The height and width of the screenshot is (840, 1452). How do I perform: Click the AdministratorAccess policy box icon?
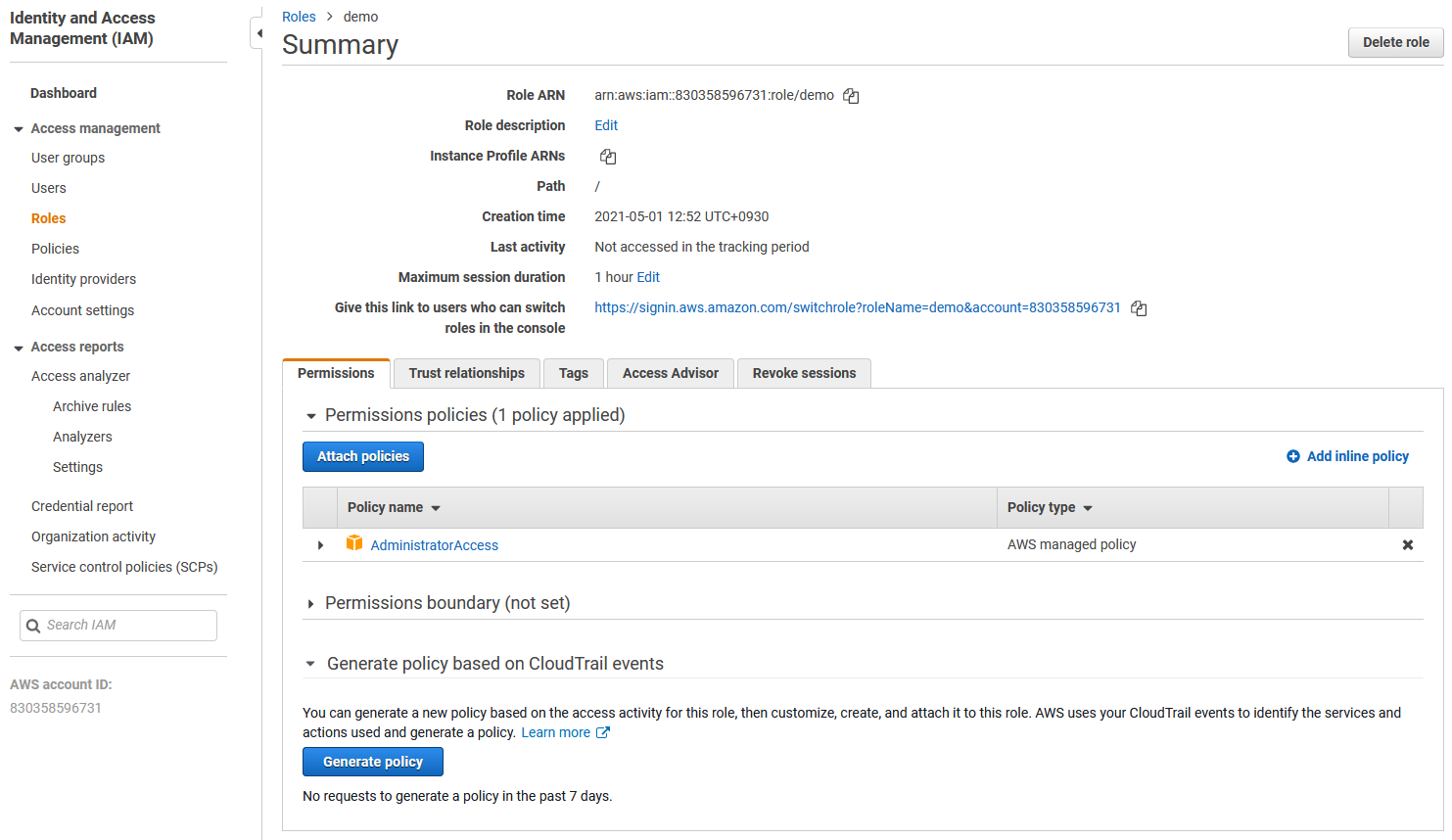pyautogui.click(x=354, y=543)
